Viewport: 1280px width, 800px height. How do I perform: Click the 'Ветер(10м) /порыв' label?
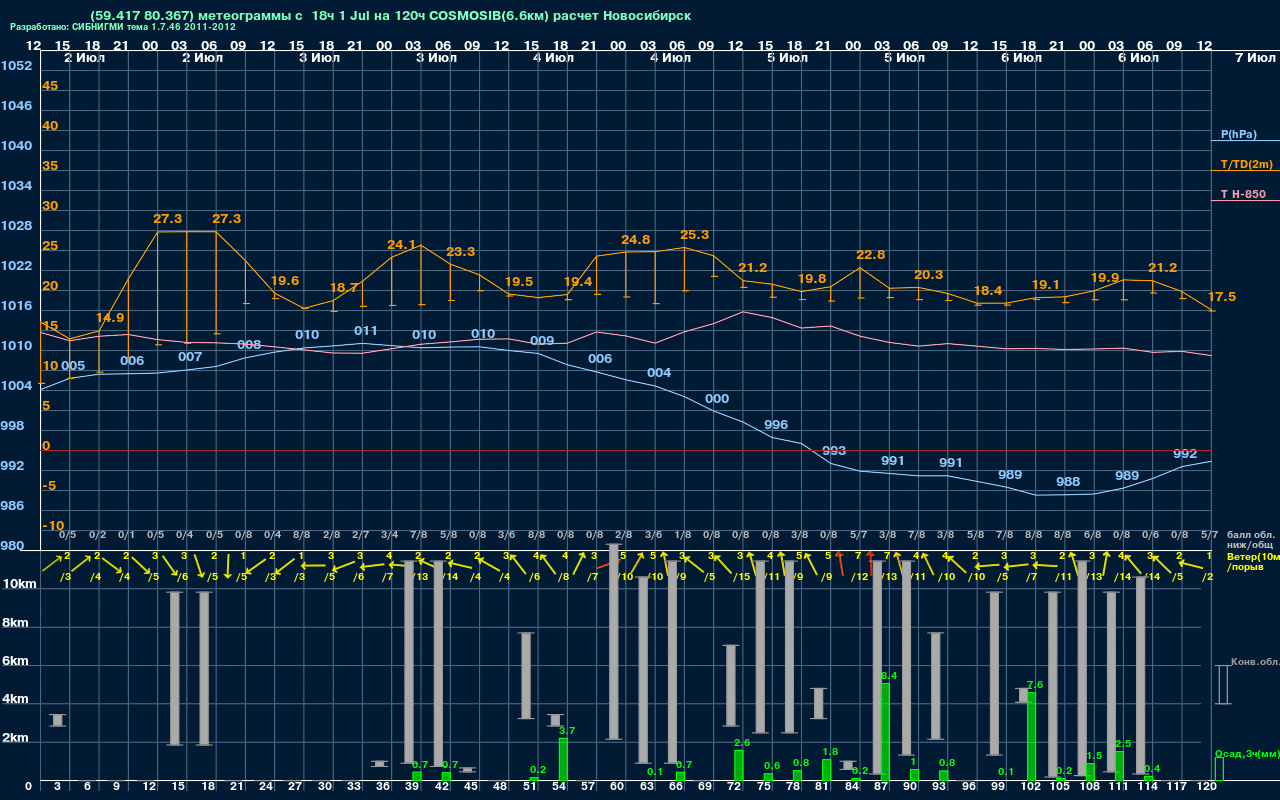click(x=1253, y=561)
